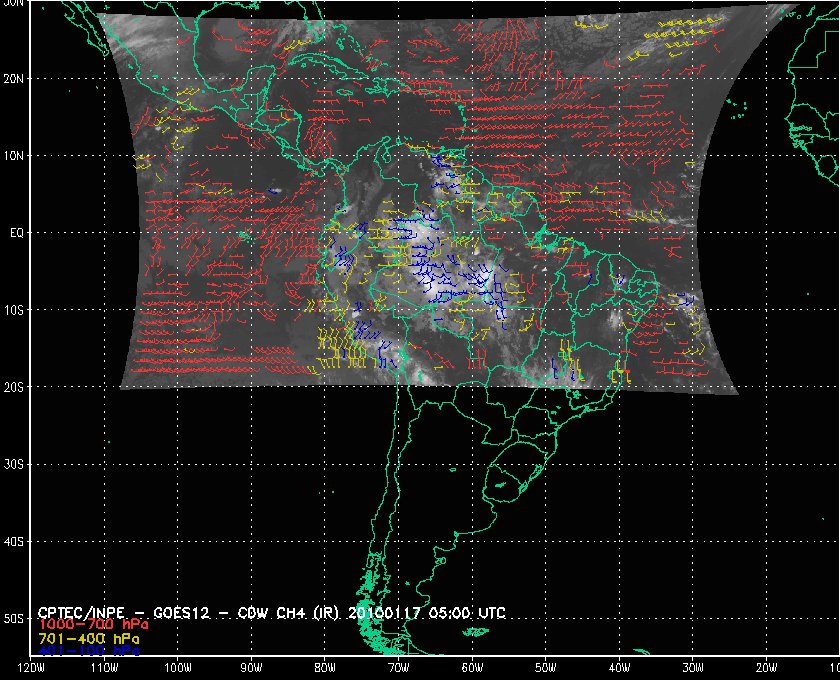Select the EQ equator label

[x=17, y=233]
